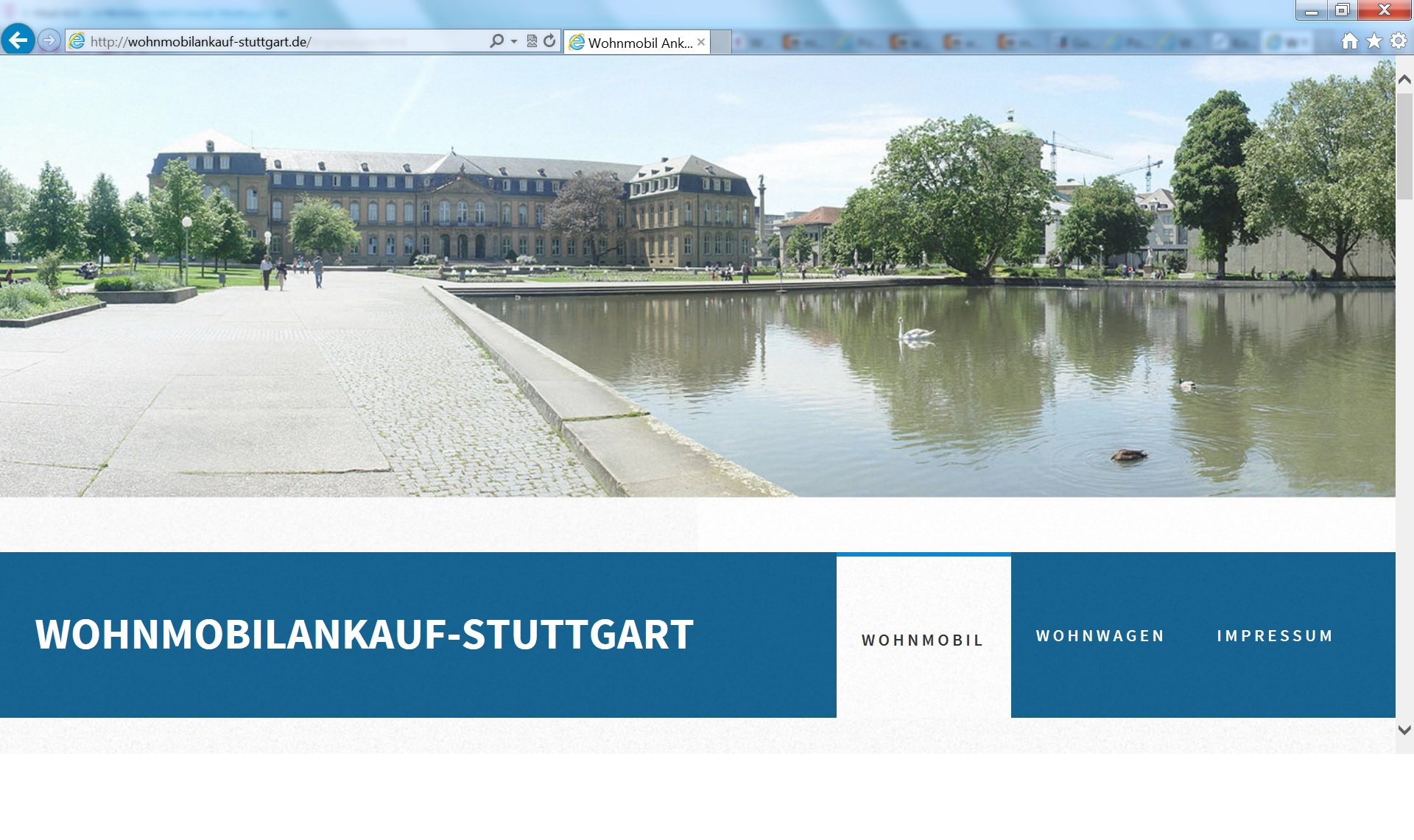Image resolution: width=1414 pixels, height=840 pixels.
Task: Click the search magnifier in address bar
Action: tap(497, 41)
